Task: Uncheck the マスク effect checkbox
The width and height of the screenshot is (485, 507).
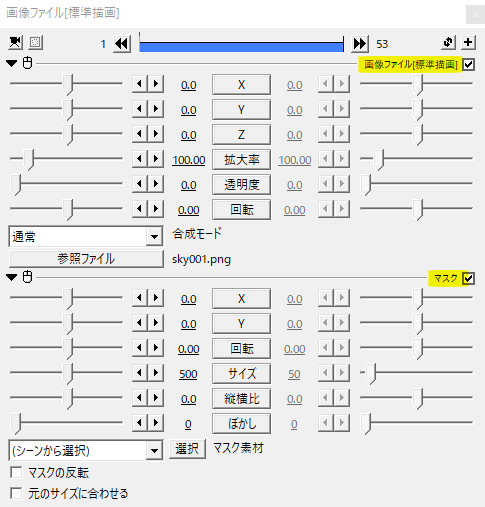Action: click(468, 278)
